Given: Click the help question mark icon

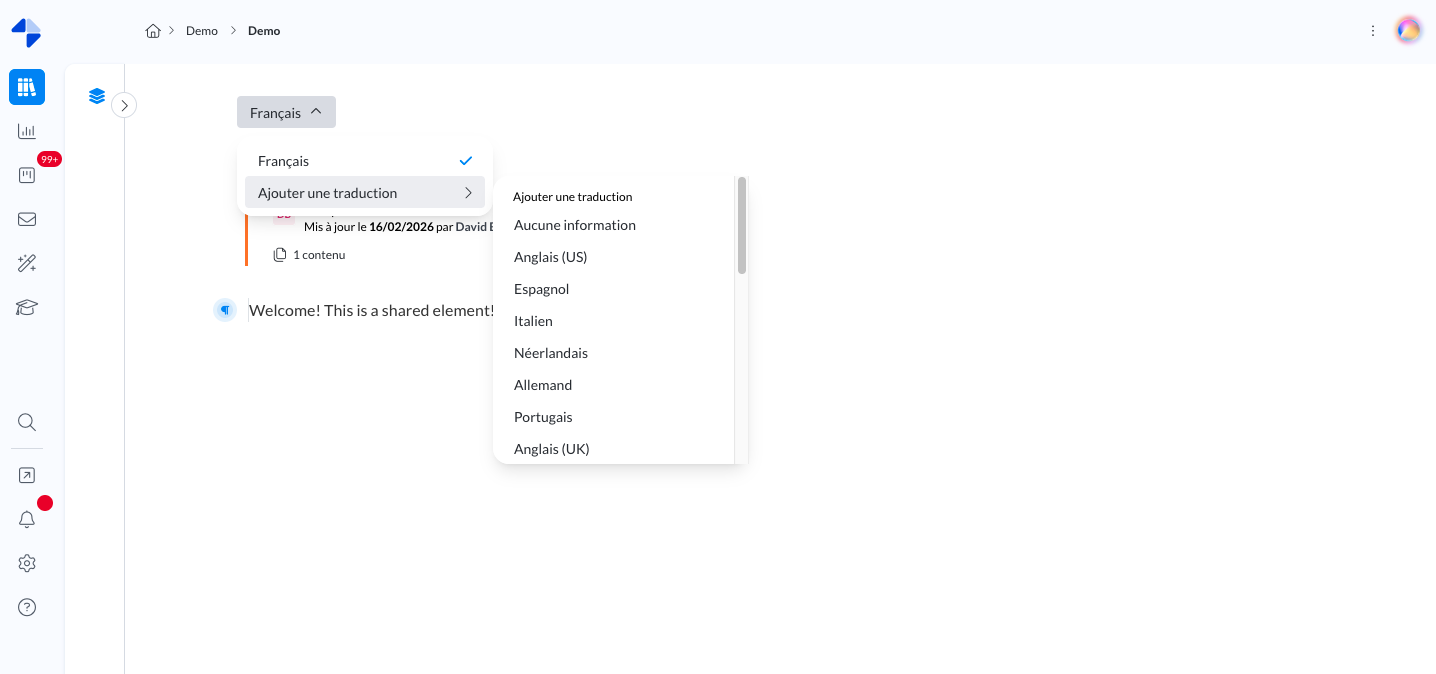Looking at the screenshot, I should coord(27,607).
